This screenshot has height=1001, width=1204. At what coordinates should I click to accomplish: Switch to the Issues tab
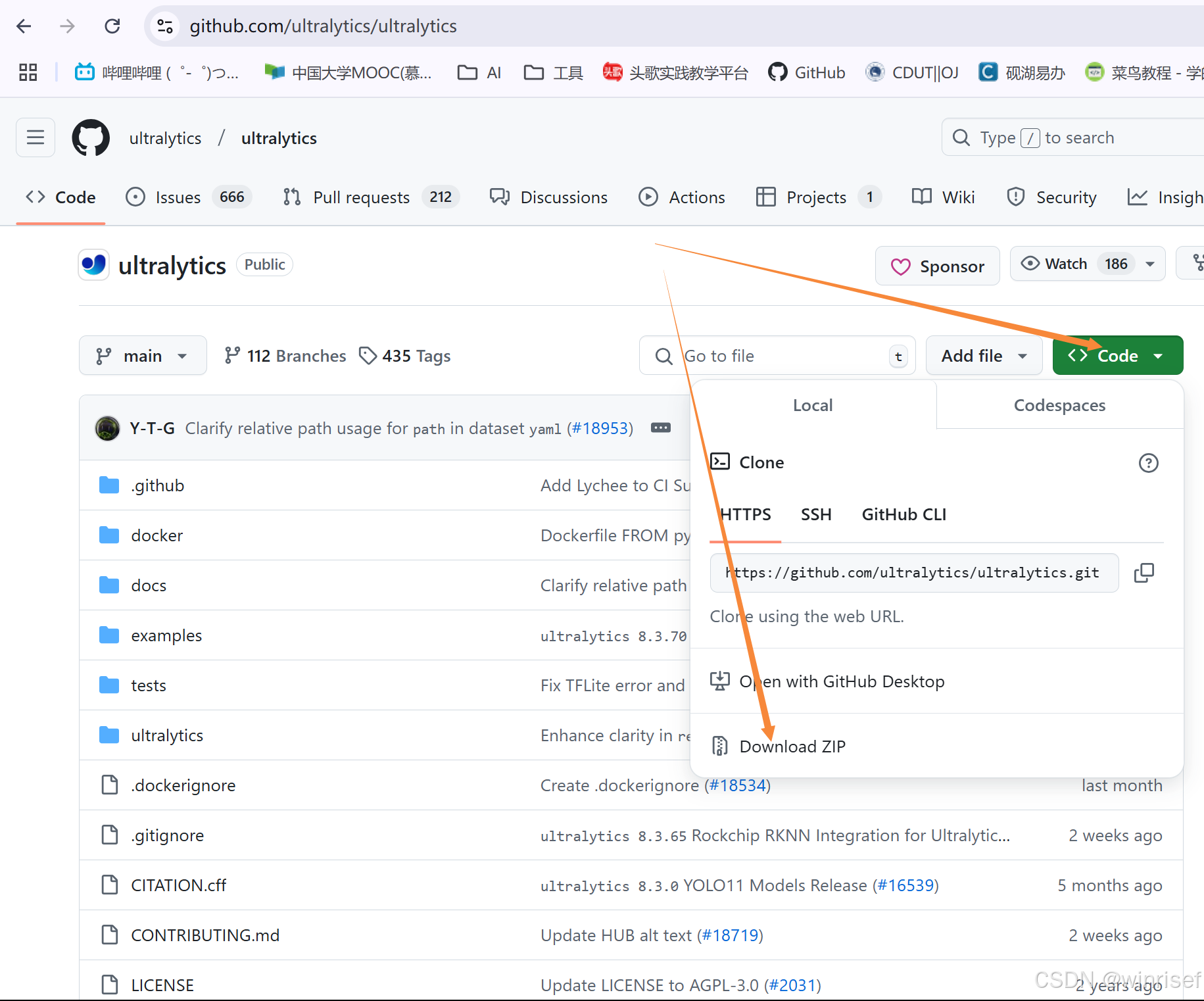188,197
